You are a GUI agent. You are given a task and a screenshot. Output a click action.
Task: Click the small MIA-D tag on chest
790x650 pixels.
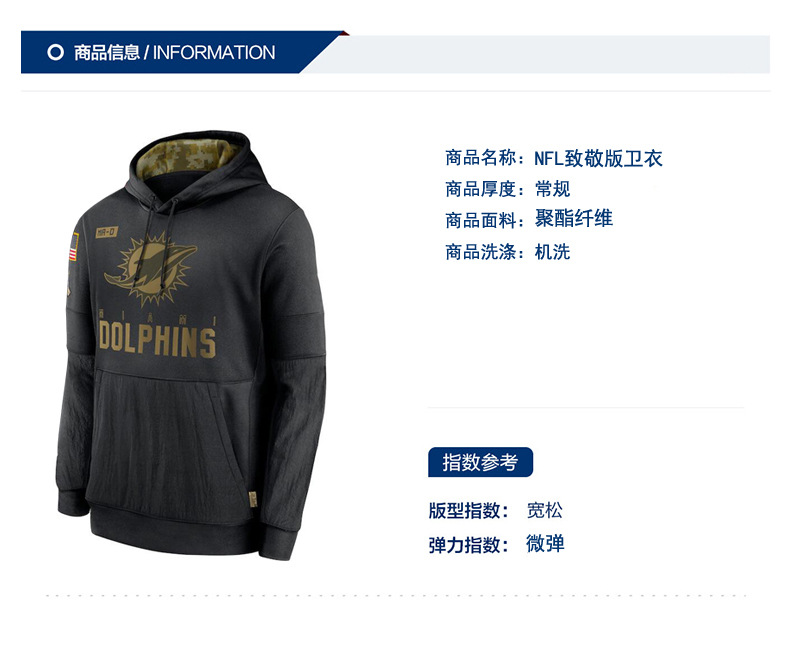click(107, 232)
